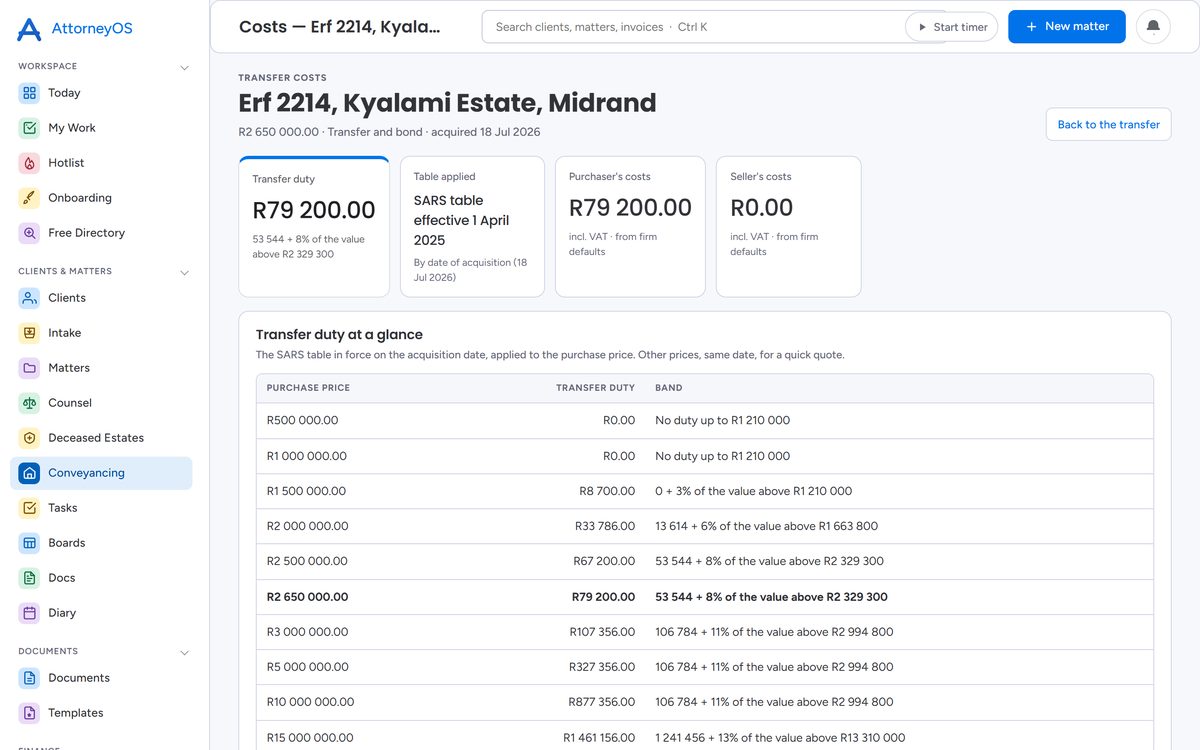Click the Clients people icon

click(29, 298)
